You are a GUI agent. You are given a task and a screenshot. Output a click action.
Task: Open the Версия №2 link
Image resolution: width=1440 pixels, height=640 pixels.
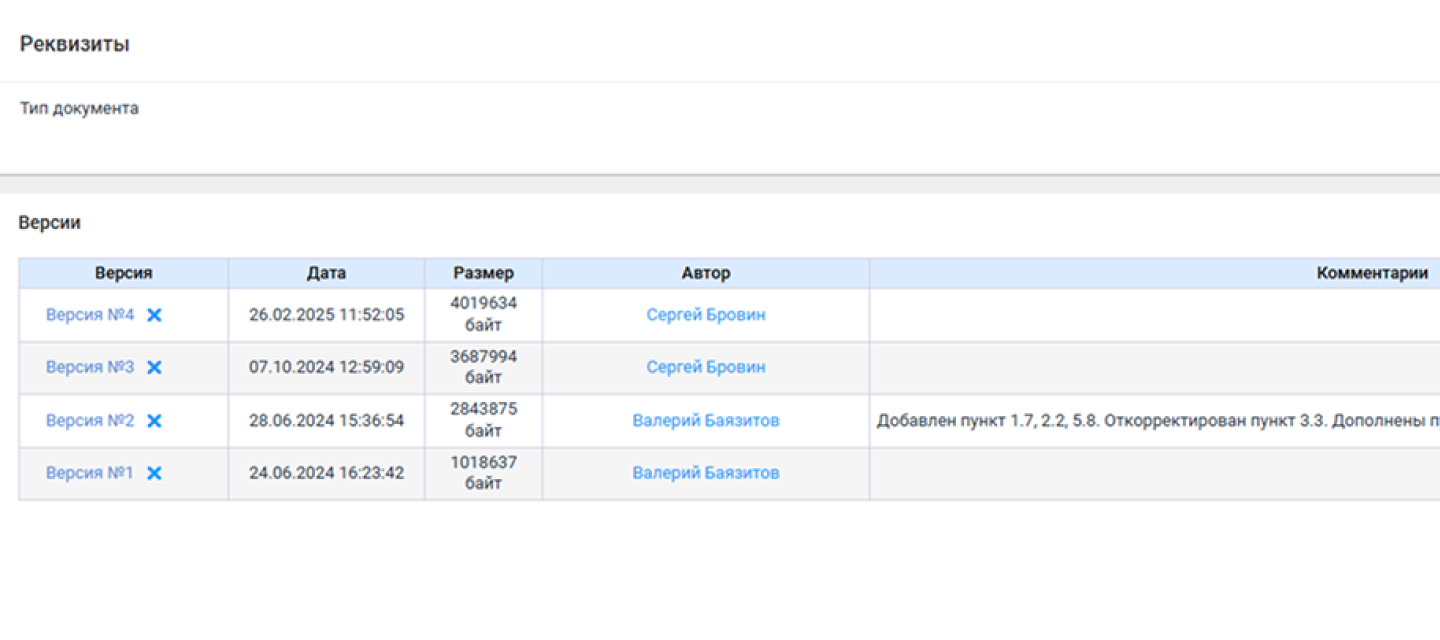click(90, 421)
